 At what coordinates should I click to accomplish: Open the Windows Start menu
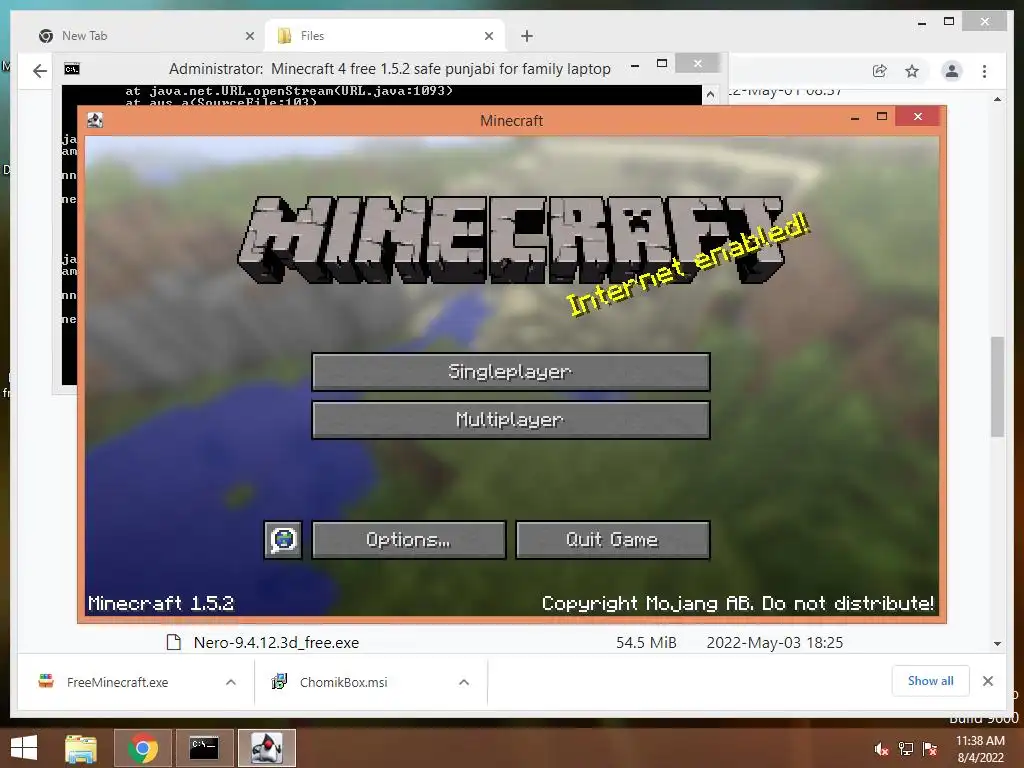[x=24, y=748]
